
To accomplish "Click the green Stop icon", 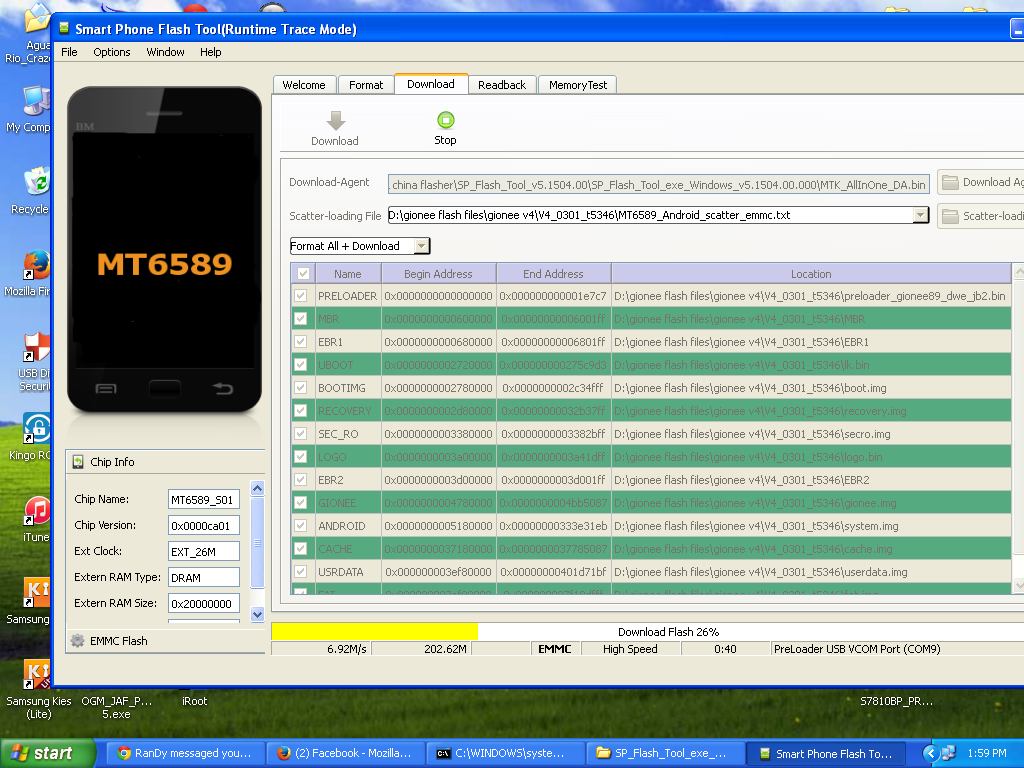I will pos(445,121).
